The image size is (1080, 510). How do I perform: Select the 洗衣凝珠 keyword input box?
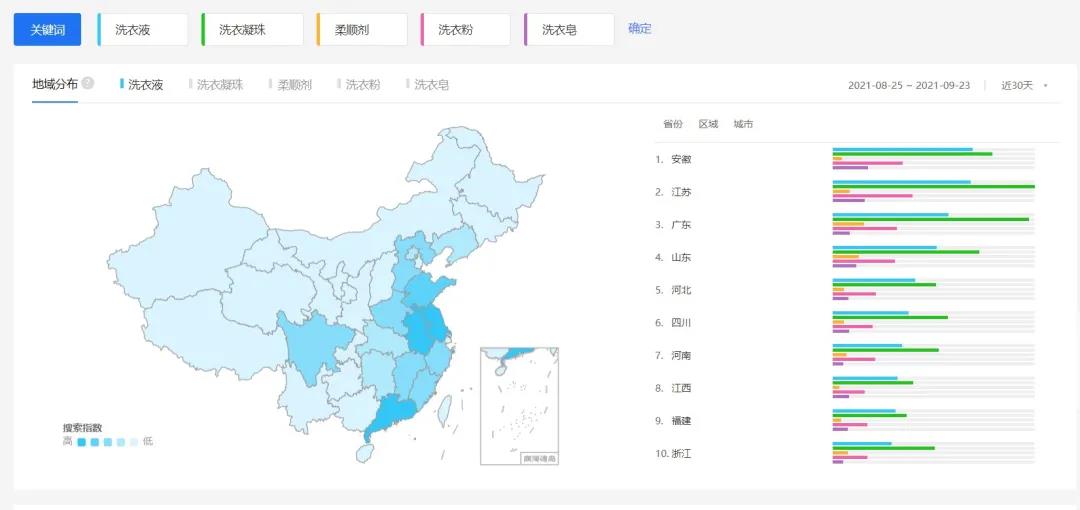tap(253, 30)
